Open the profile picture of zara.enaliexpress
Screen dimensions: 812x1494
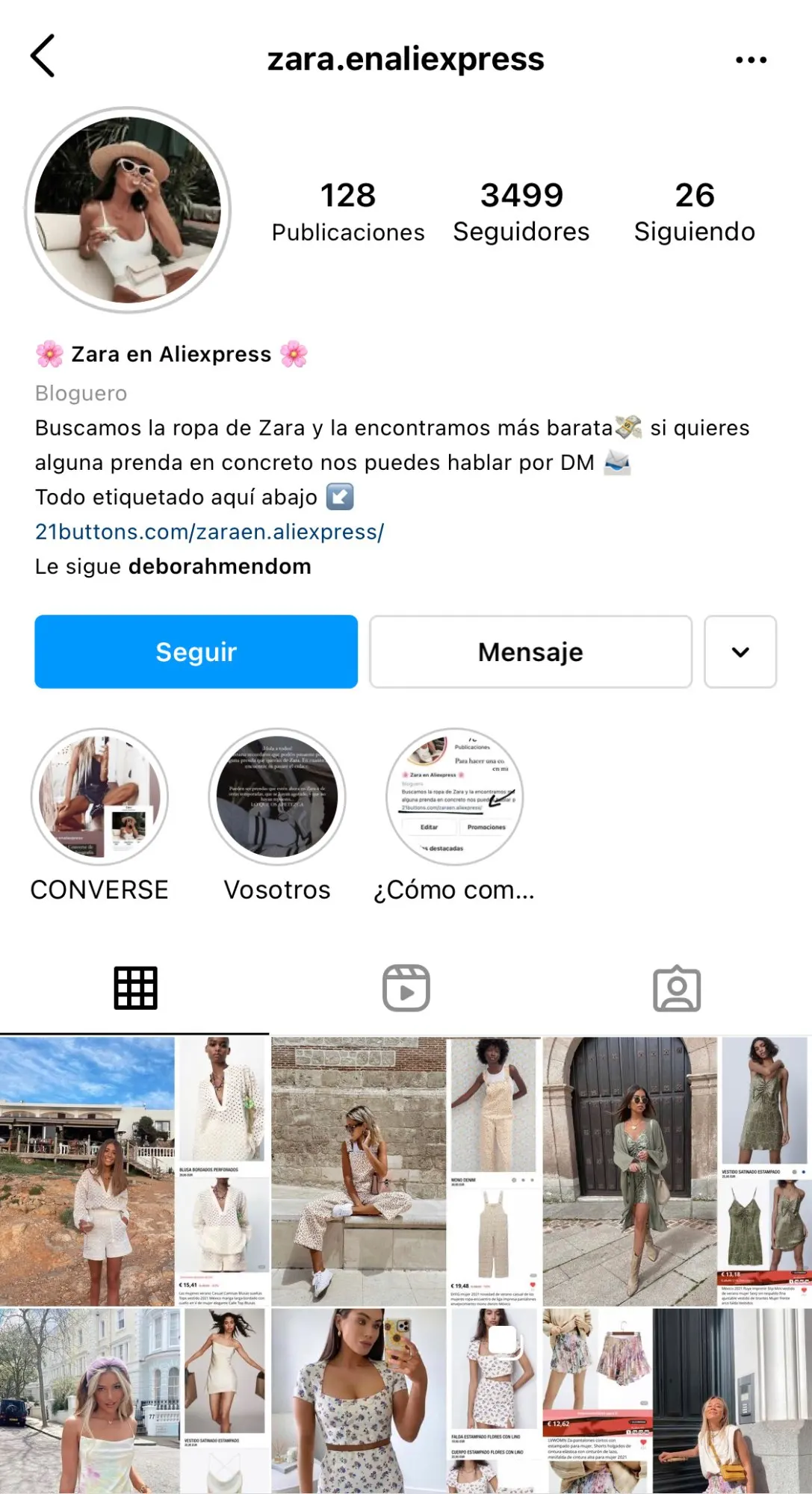pos(128,210)
